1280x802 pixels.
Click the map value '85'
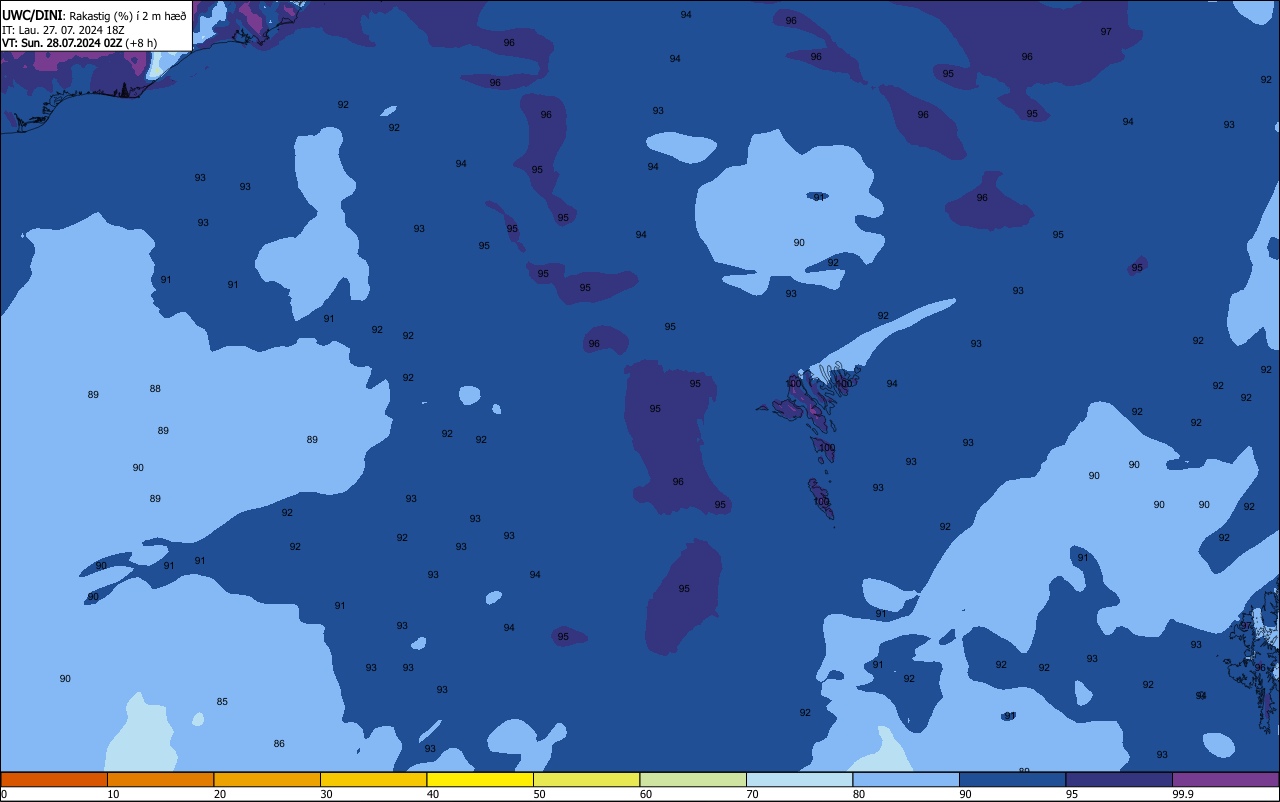click(x=222, y=702)
